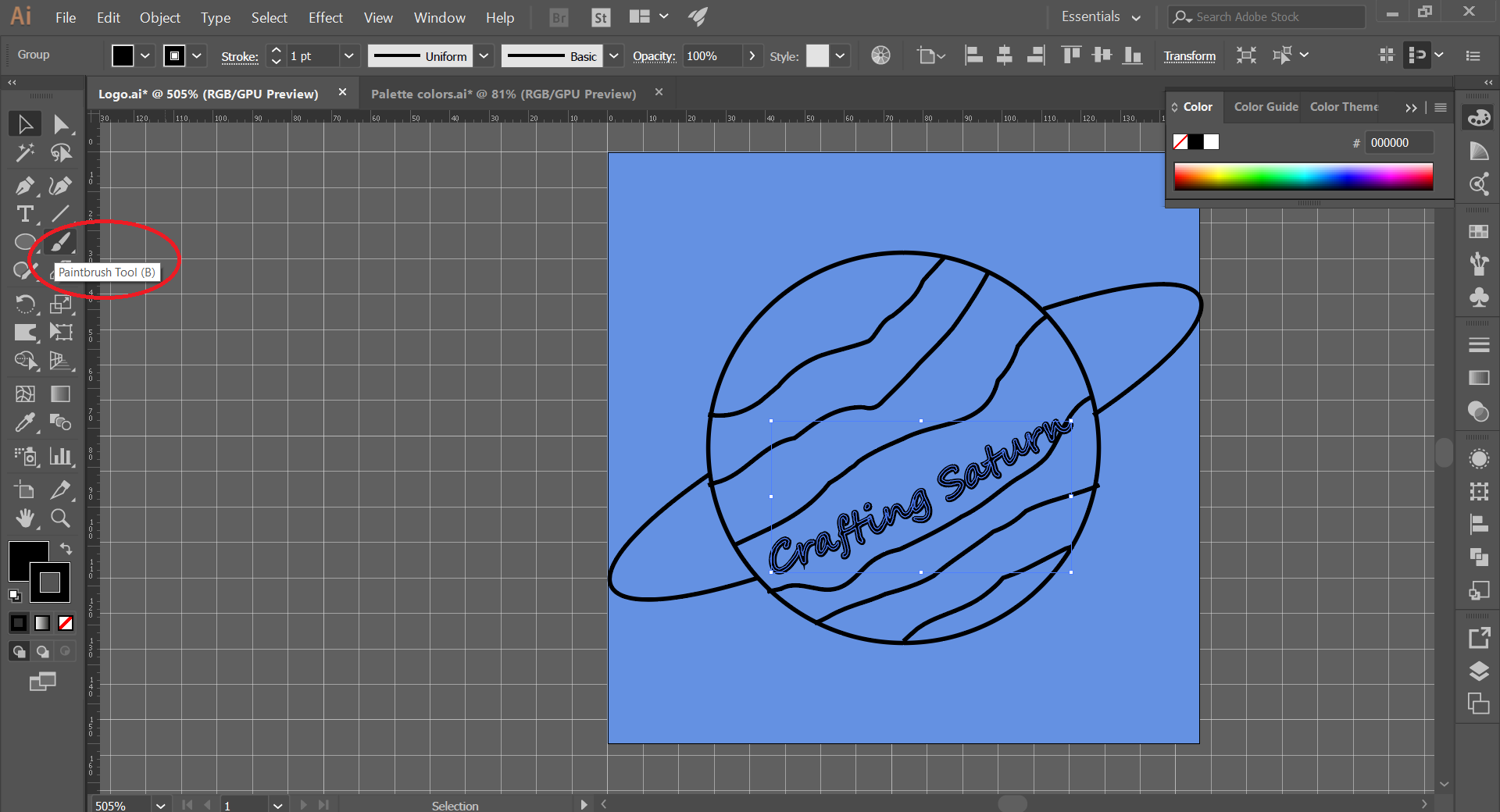1500x812 pixels.
Task: Select the Curvature tool
Action: [61, 186]
